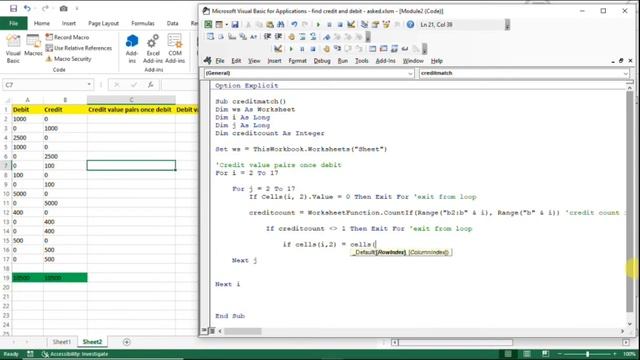Toggle Use Relative References
640x360 pixels.
point(78,48)
